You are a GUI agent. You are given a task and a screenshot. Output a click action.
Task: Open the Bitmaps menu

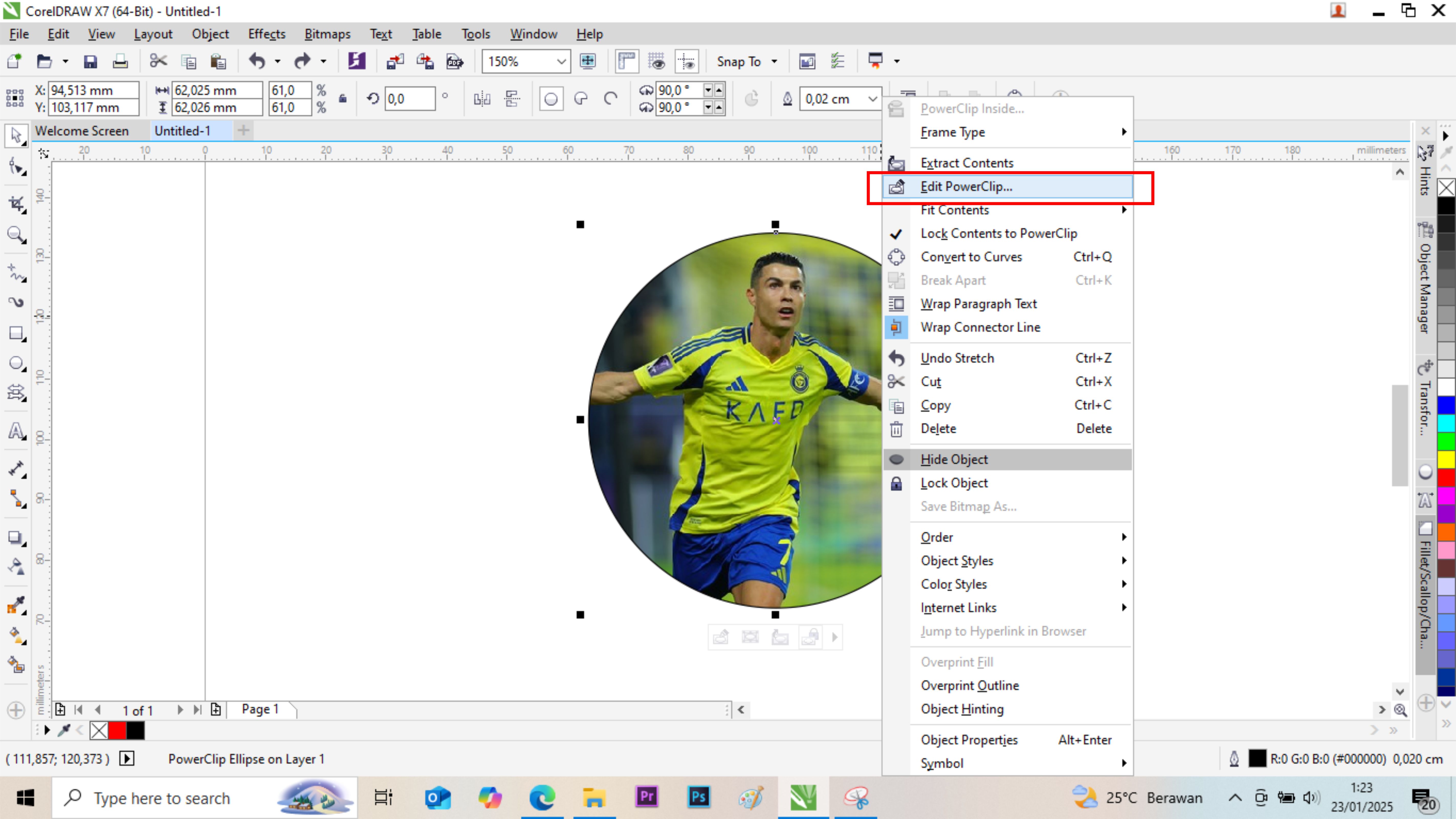[327, 34]
